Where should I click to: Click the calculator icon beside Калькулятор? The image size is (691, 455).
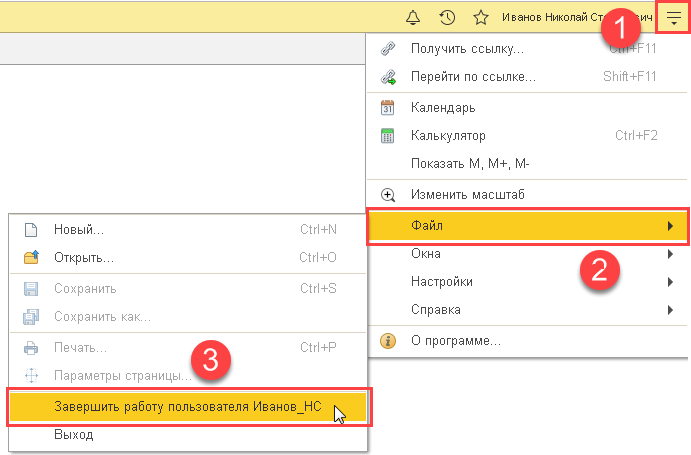point(387,136)
